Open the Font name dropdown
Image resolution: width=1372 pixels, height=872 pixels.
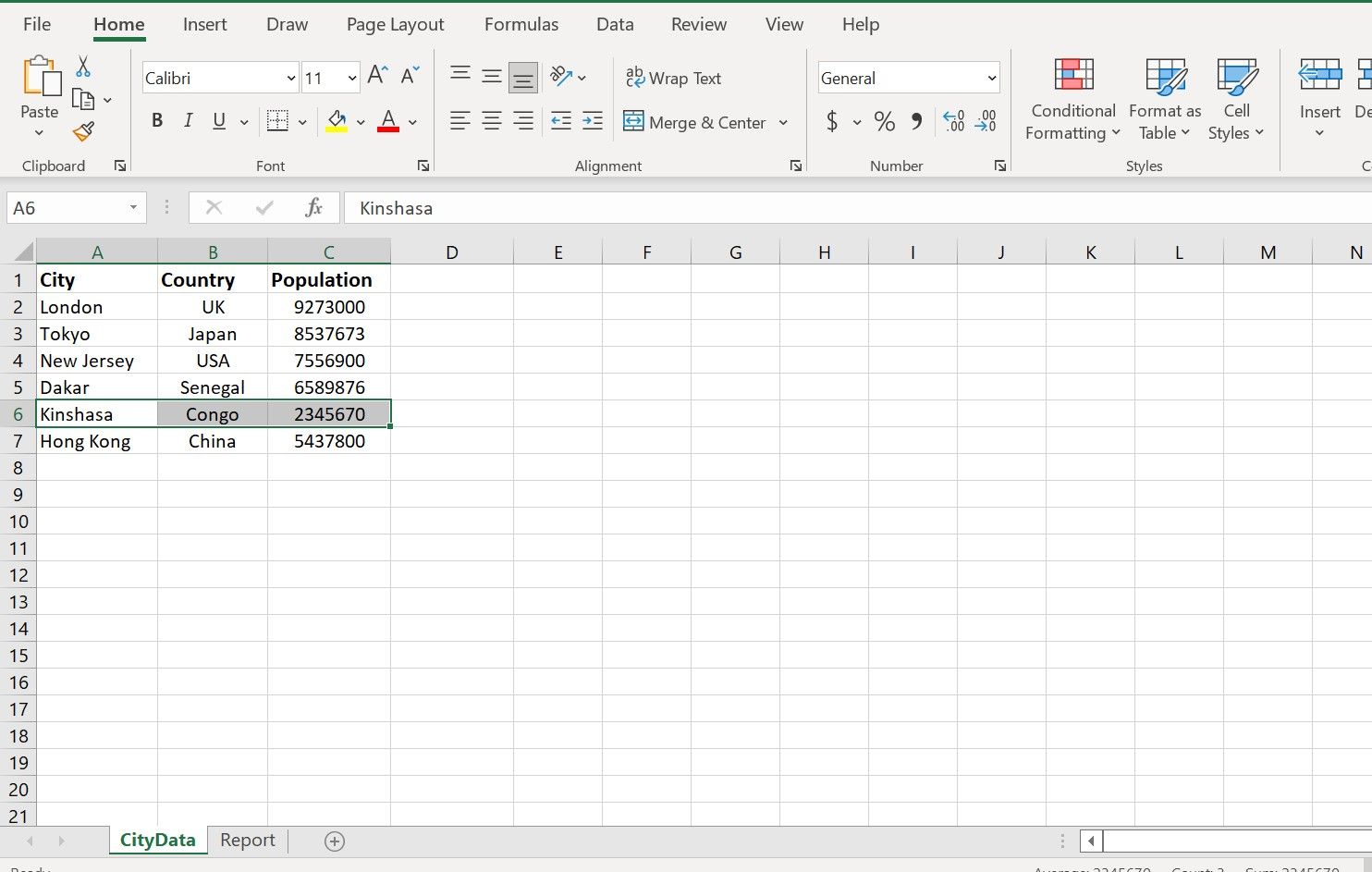[x=290, y=78]
